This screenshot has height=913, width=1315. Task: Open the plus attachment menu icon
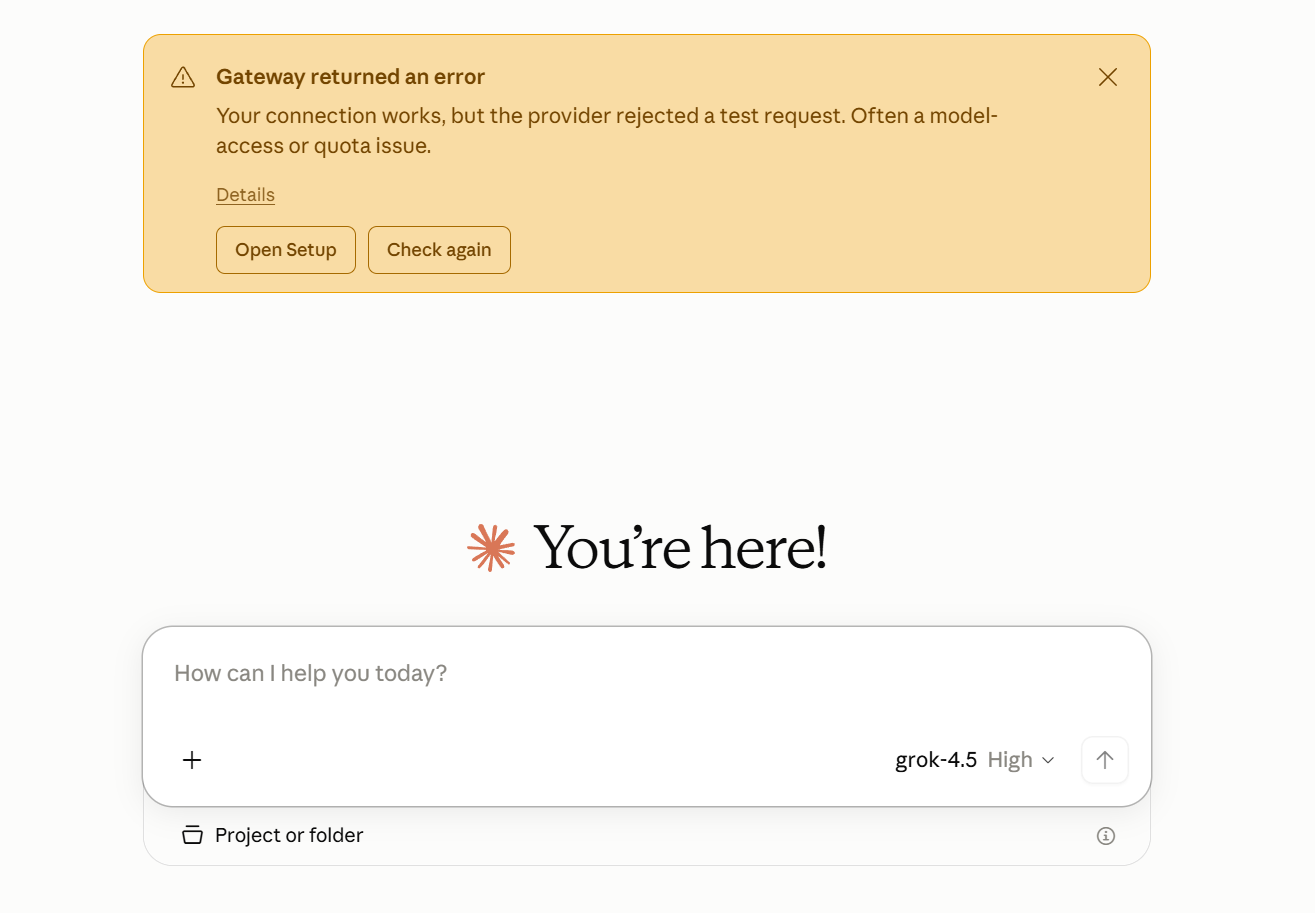[x=192, y=760]
